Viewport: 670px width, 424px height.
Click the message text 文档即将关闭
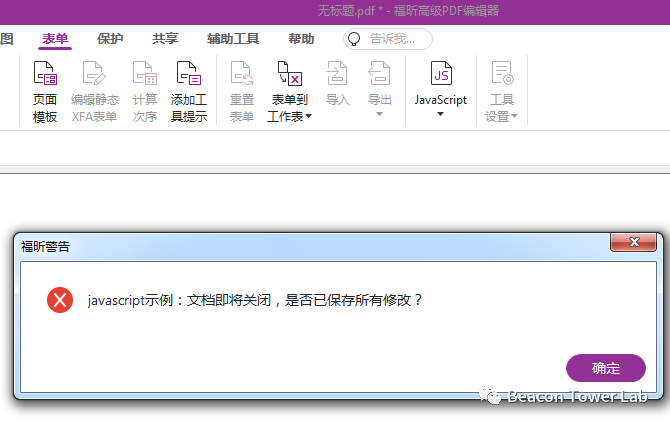tap(229, 300)
